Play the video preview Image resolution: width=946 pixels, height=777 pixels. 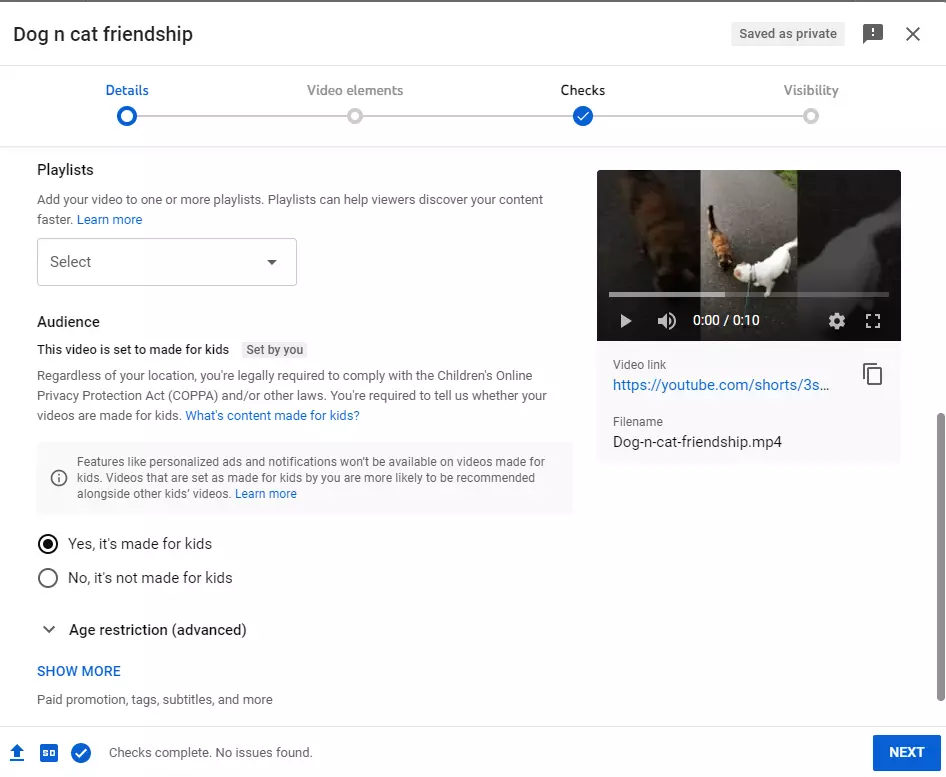coord(626,321)
